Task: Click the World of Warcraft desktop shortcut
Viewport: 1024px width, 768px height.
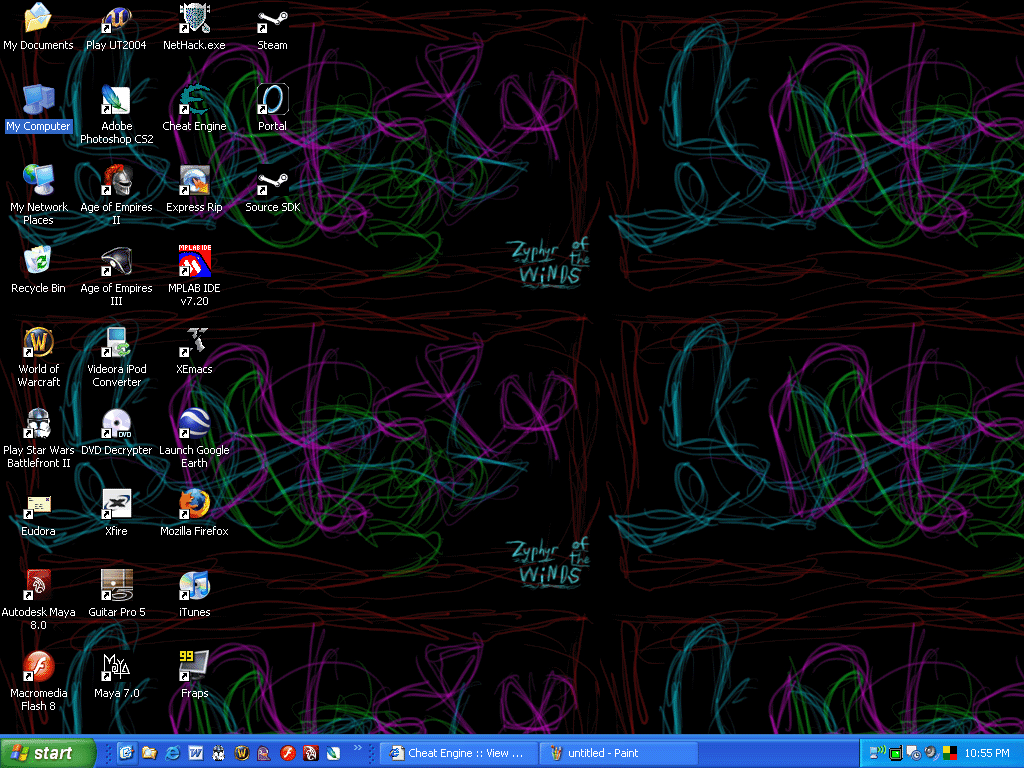Action: click(38, 357)
